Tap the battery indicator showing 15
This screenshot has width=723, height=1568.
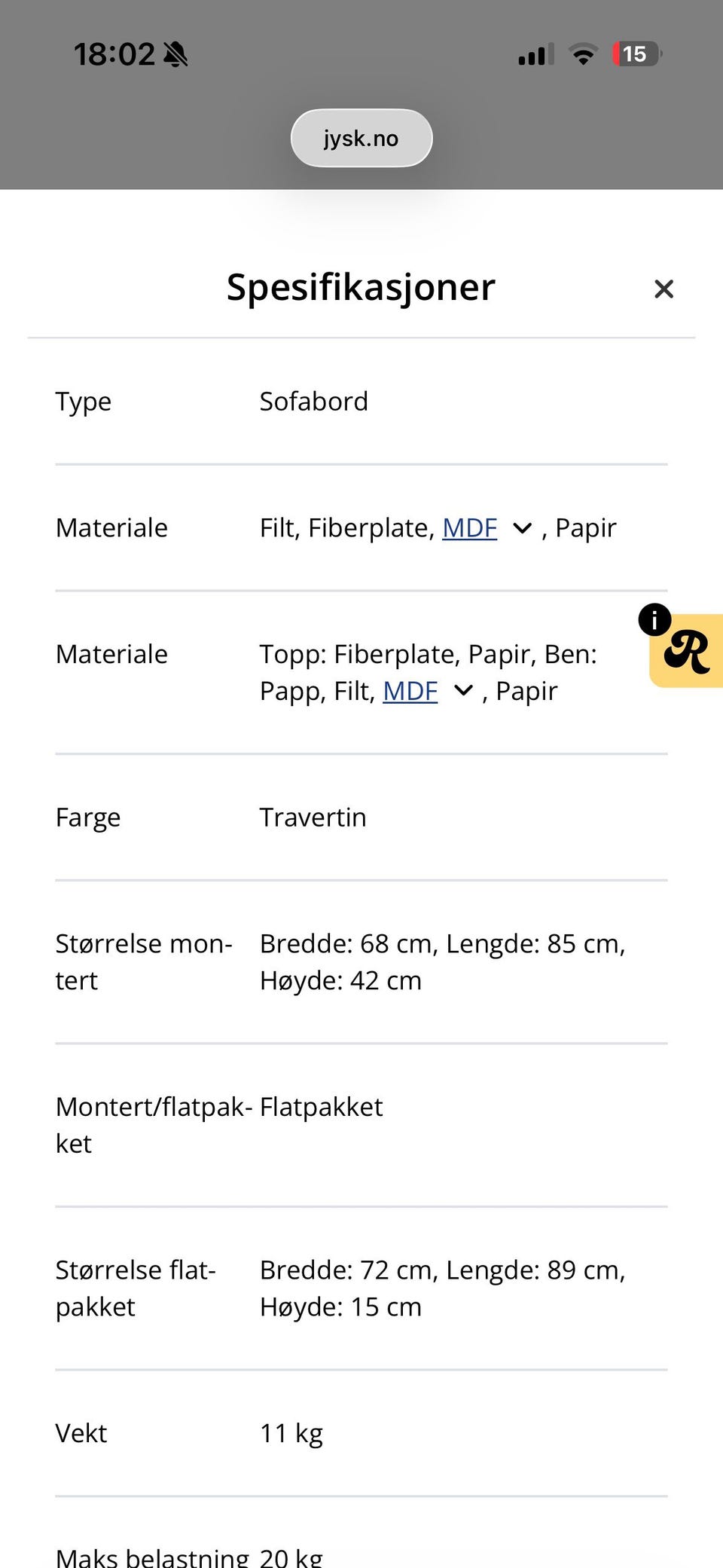click(637, 54)
